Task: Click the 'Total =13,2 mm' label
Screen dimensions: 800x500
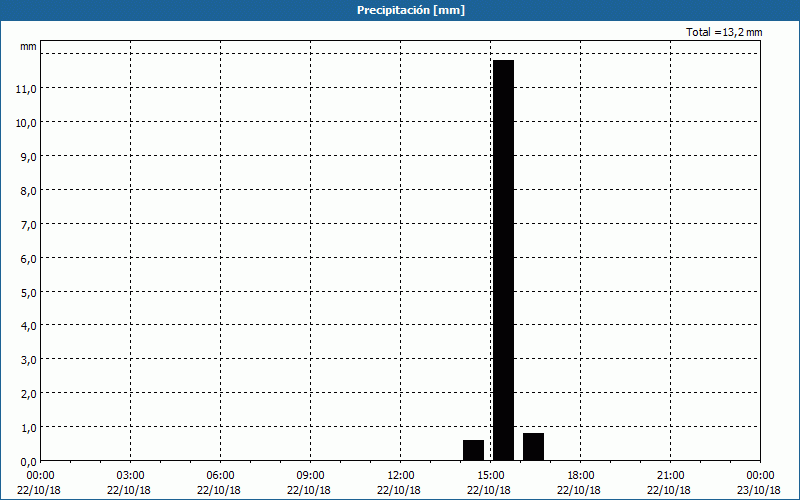Action: pos(724,32)
